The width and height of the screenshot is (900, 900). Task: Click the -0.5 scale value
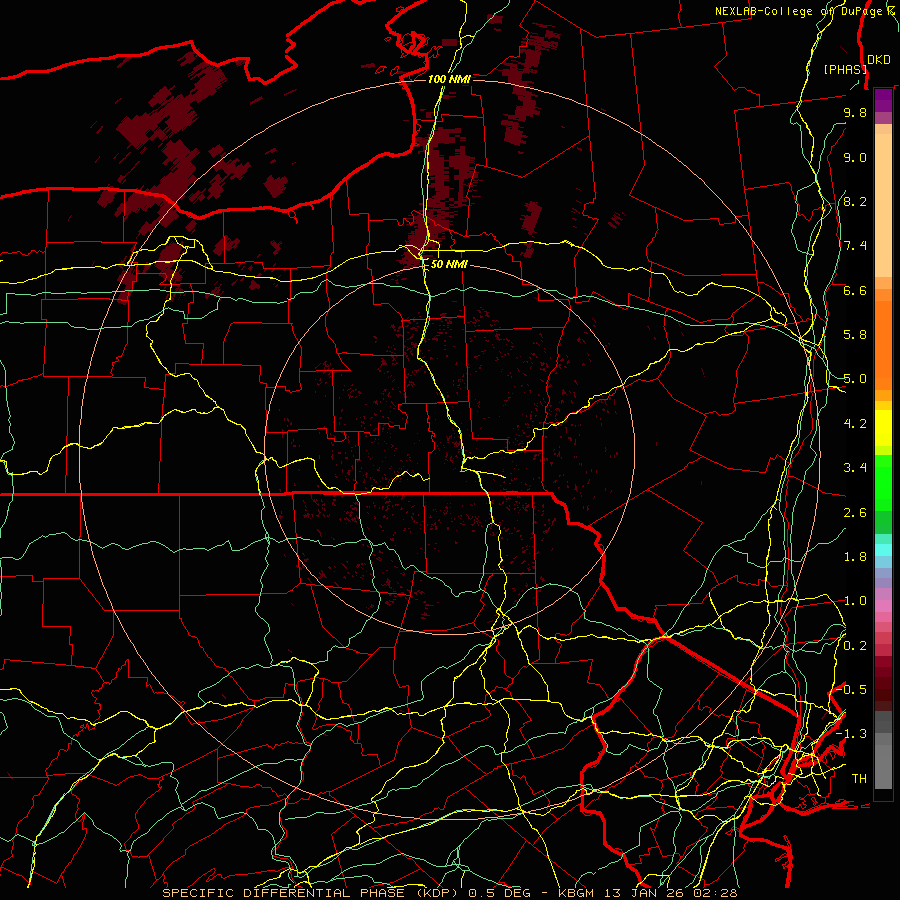pos(852,690)
